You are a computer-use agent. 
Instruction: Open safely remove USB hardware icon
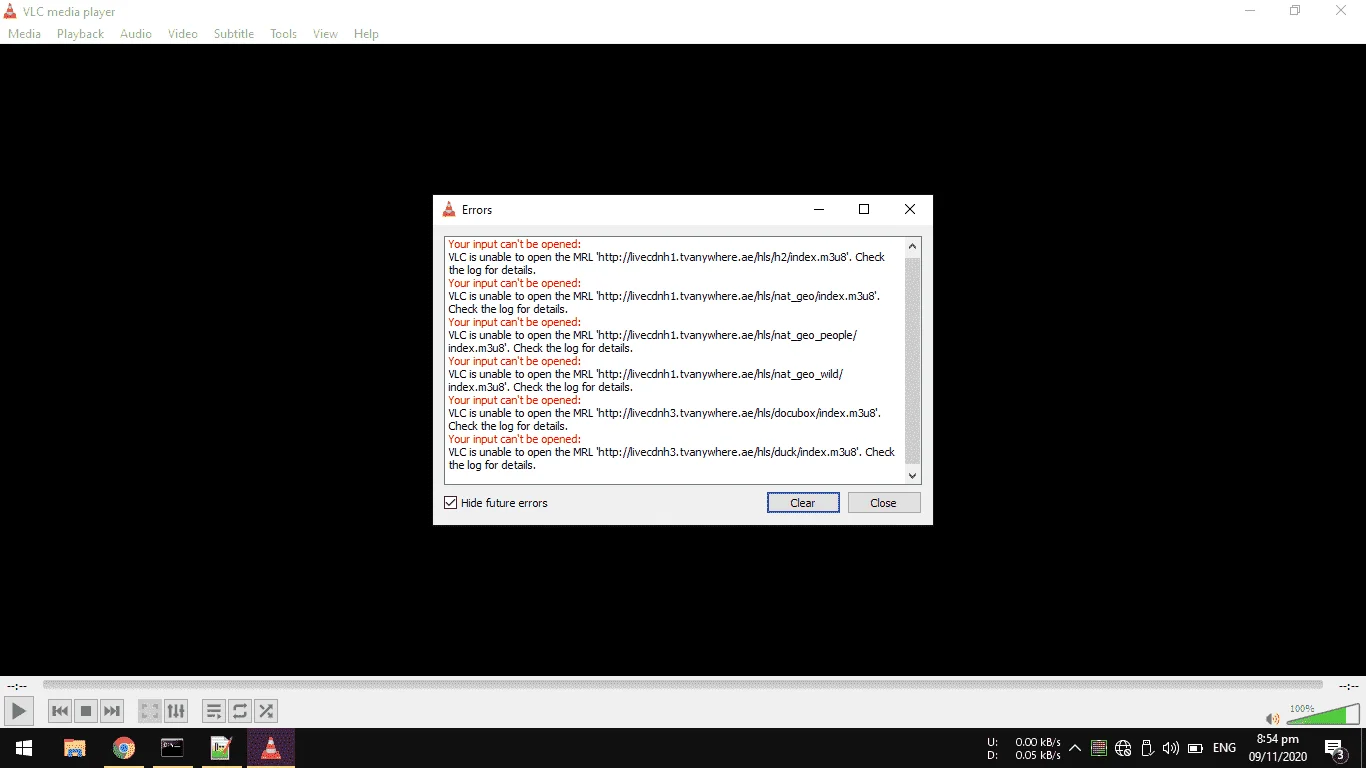pos(1147,748)
